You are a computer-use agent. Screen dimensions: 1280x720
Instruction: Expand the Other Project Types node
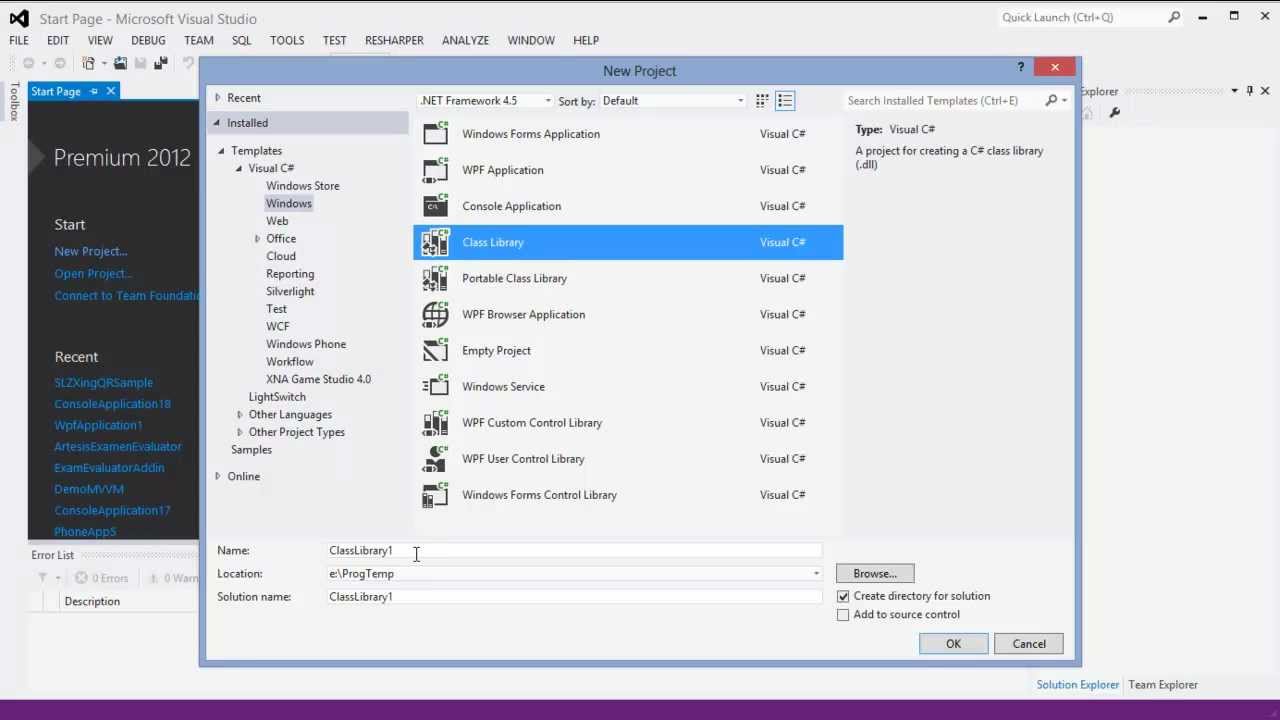pyautogui.click(x=239, y=432)
